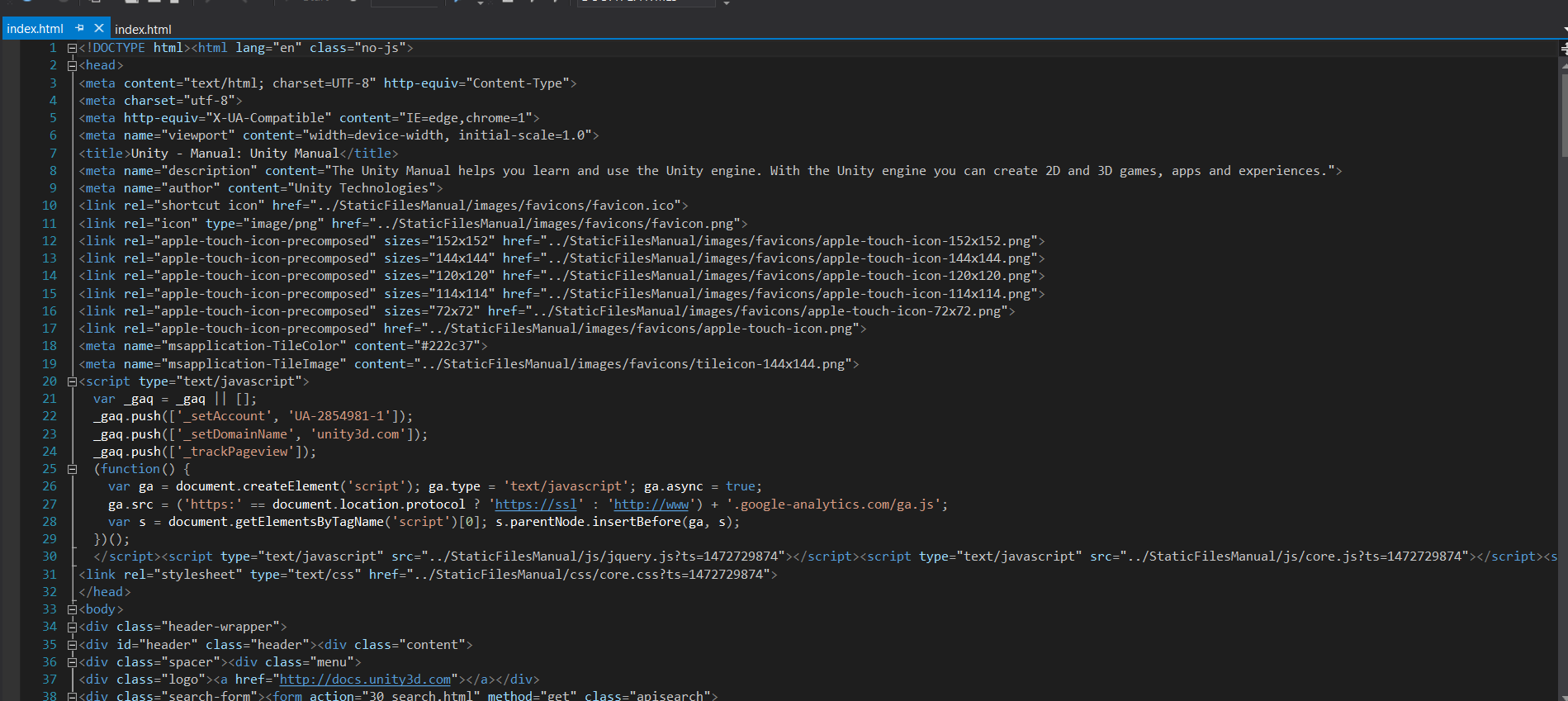
Task: Click the 'header-wrapper' class value
Action: [220, 627]
